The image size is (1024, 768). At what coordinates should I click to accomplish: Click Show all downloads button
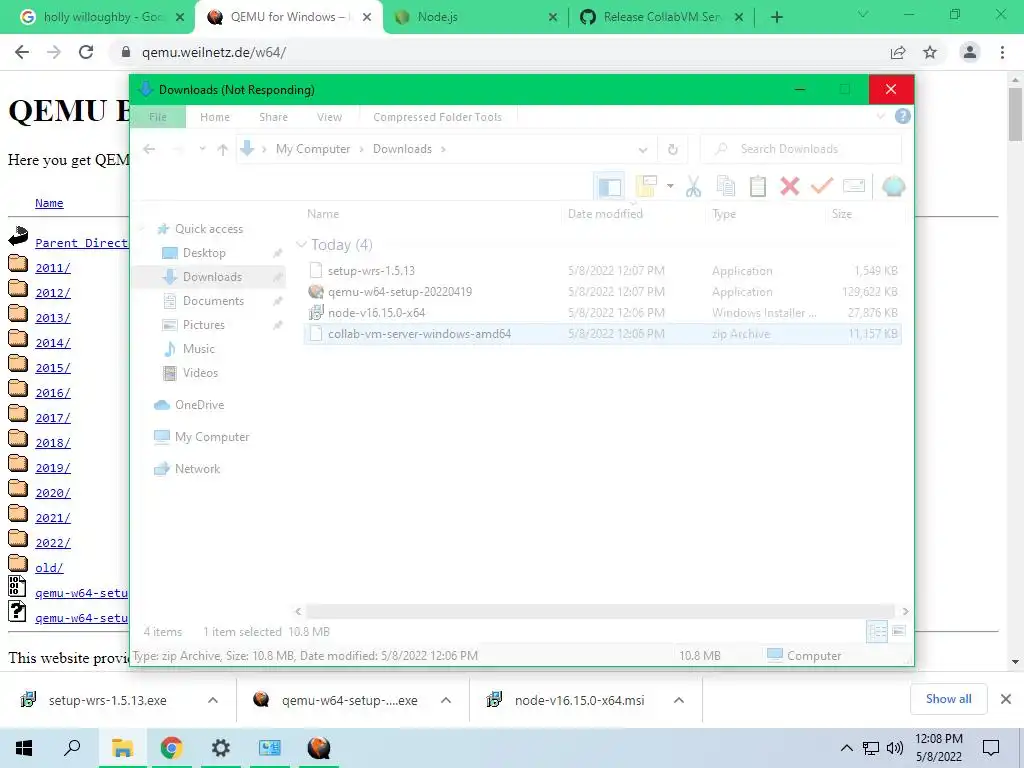click(948, 699)
